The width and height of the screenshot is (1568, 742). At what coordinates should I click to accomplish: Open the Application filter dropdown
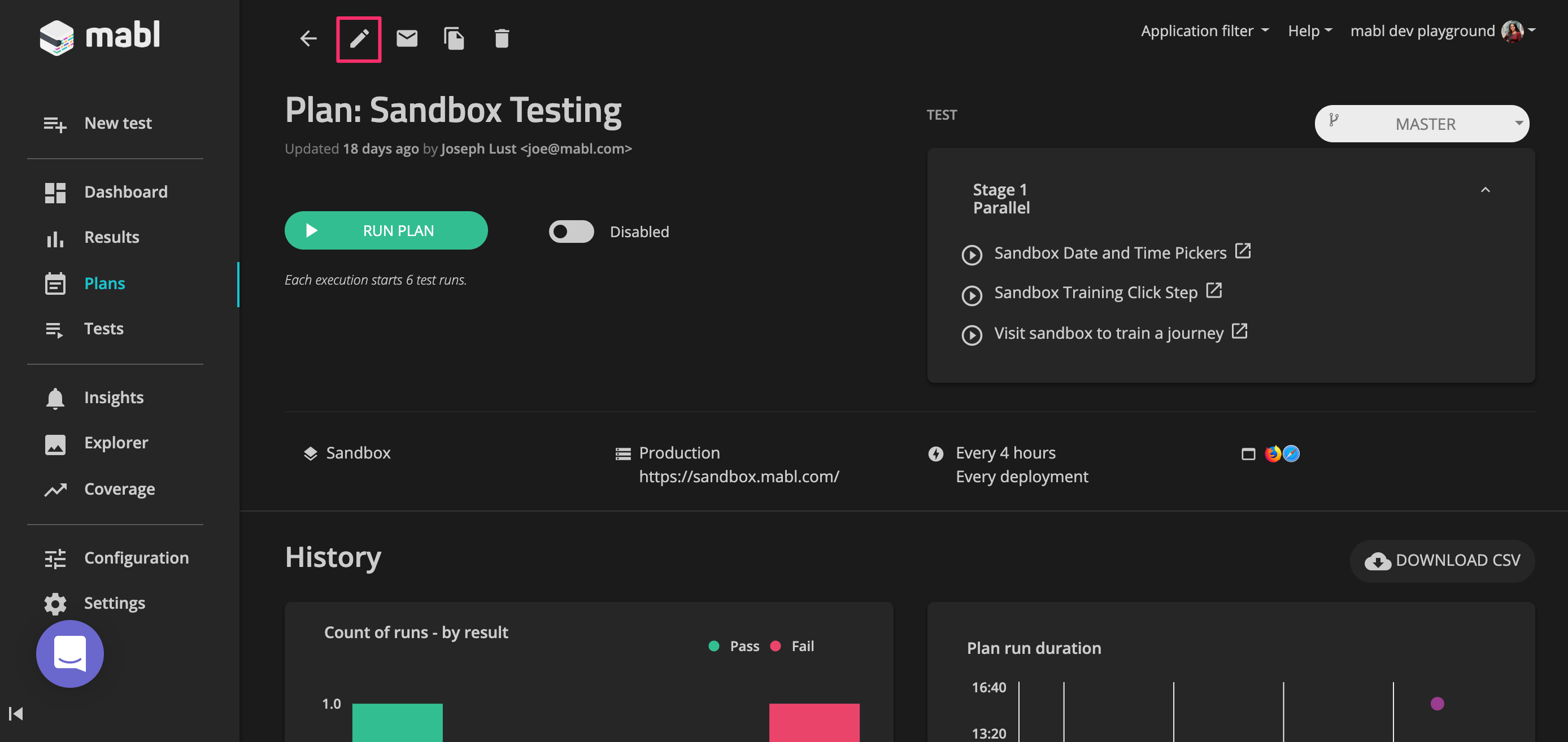pyautogui.click(x=1204, y=31)
